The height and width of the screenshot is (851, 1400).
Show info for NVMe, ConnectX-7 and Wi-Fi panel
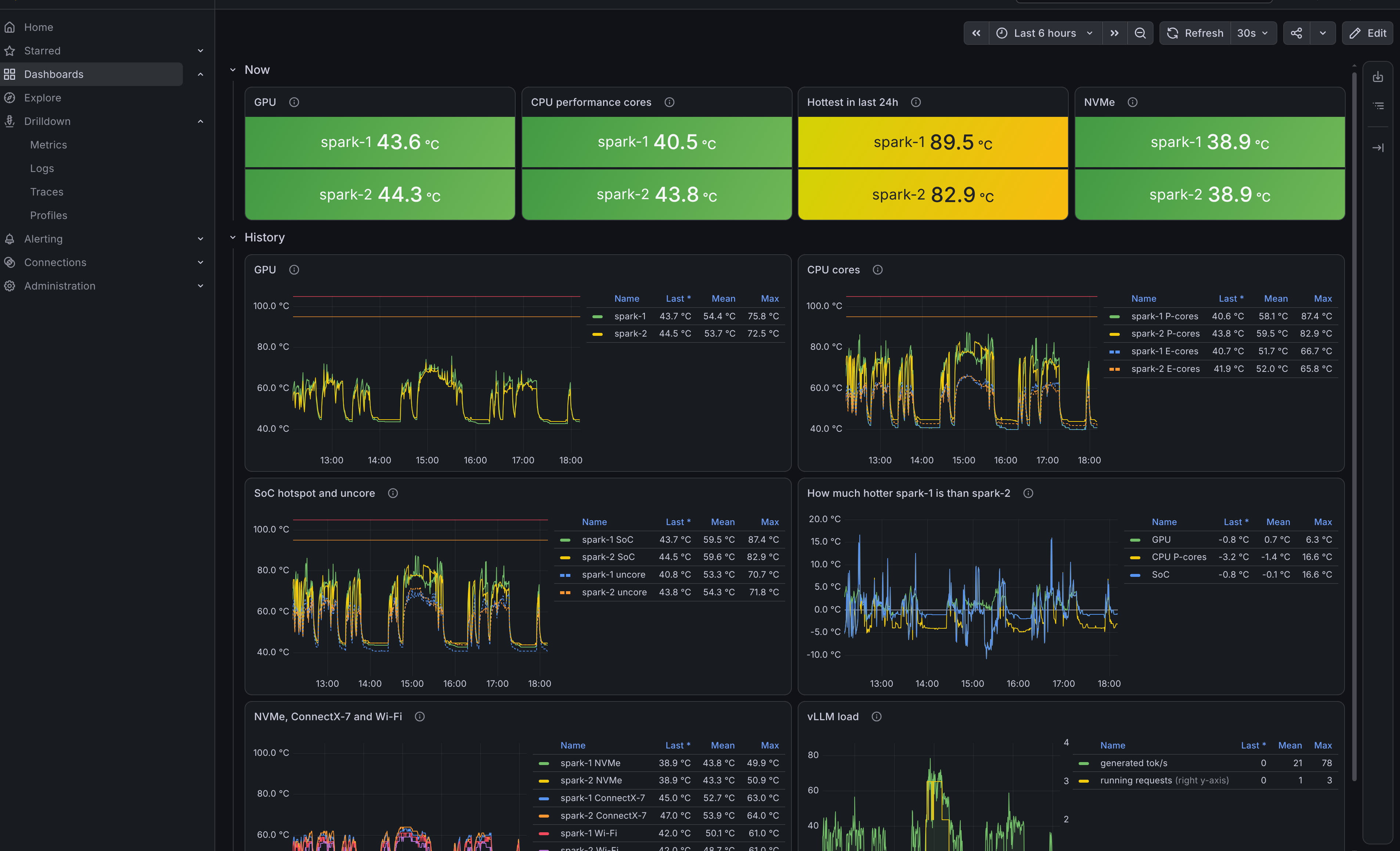tap(419, 717)
